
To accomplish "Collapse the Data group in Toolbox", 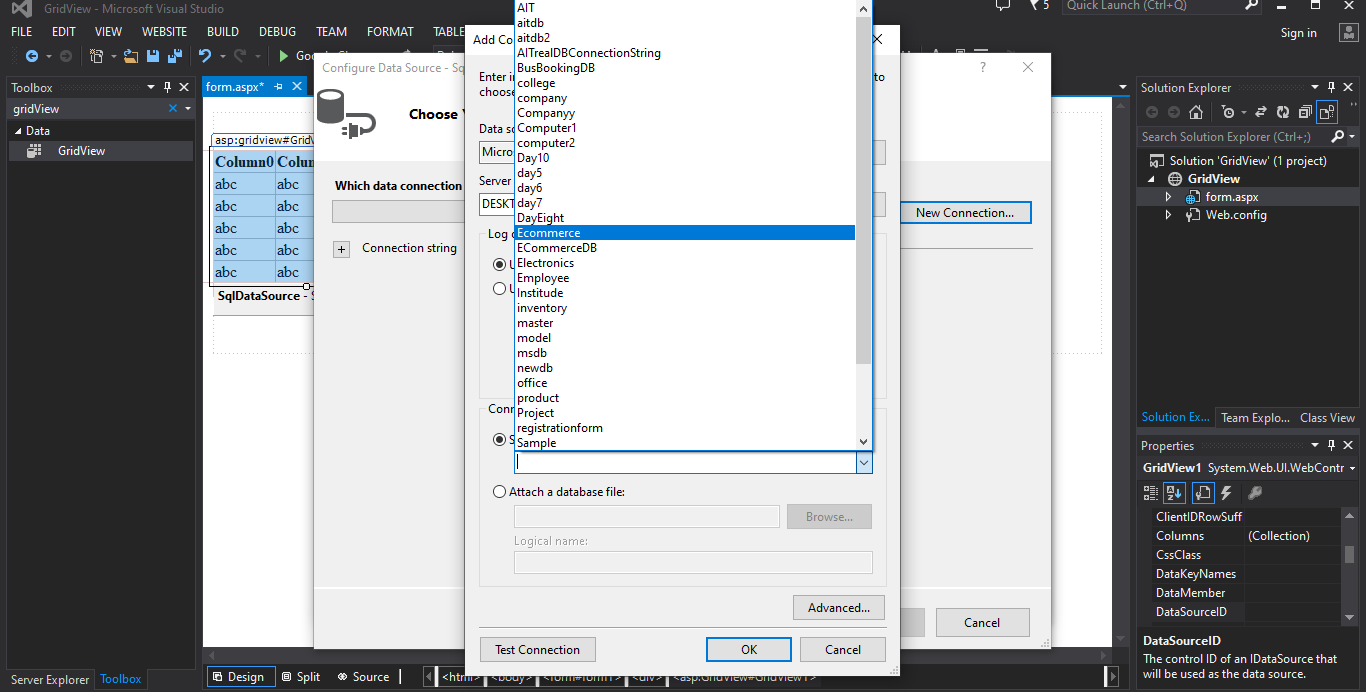I will 17,131.
